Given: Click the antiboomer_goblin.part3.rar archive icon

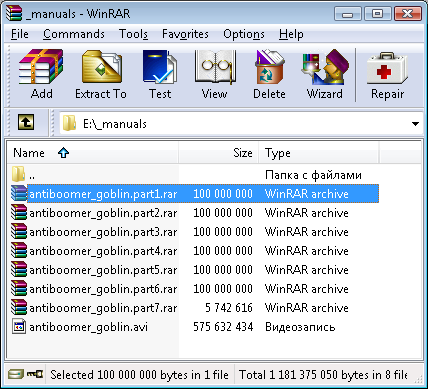Looking at the screenshot, I should point(19,231).
